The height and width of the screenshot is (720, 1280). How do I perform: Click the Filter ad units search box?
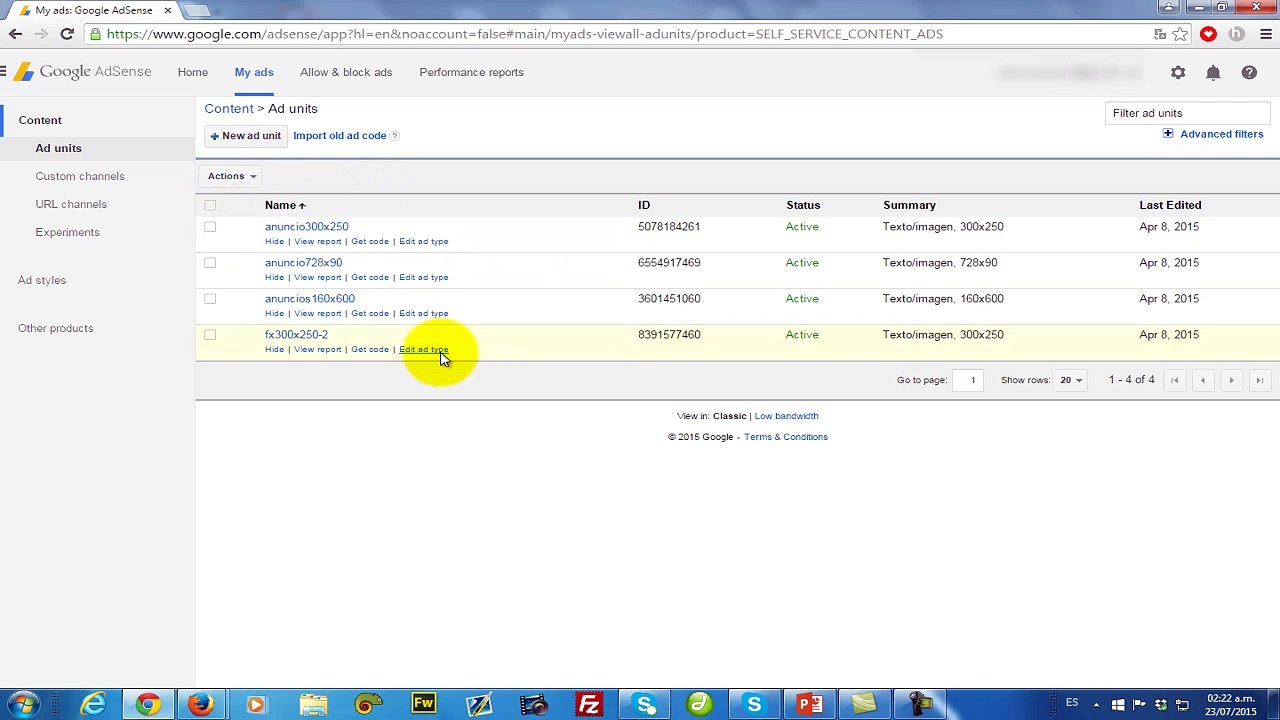pos(1187,113)
